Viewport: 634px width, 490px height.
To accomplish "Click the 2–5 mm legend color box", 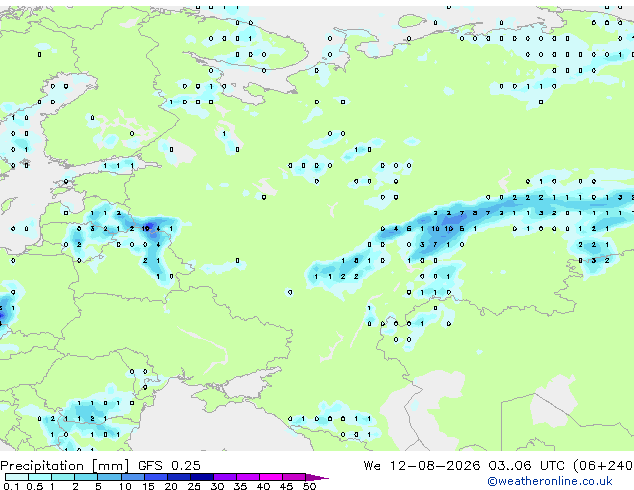I will pos(86,477).
